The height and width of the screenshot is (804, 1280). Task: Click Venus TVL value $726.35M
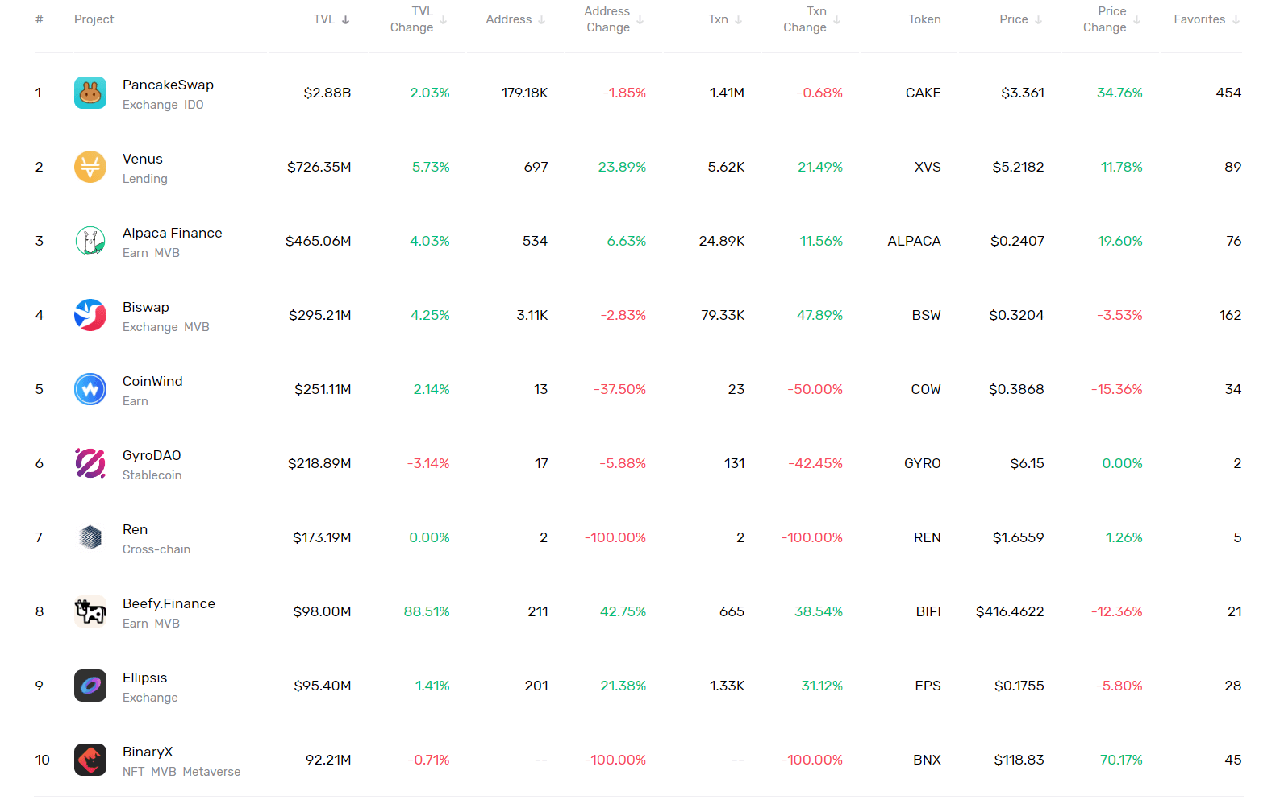(x=318, y=167)
